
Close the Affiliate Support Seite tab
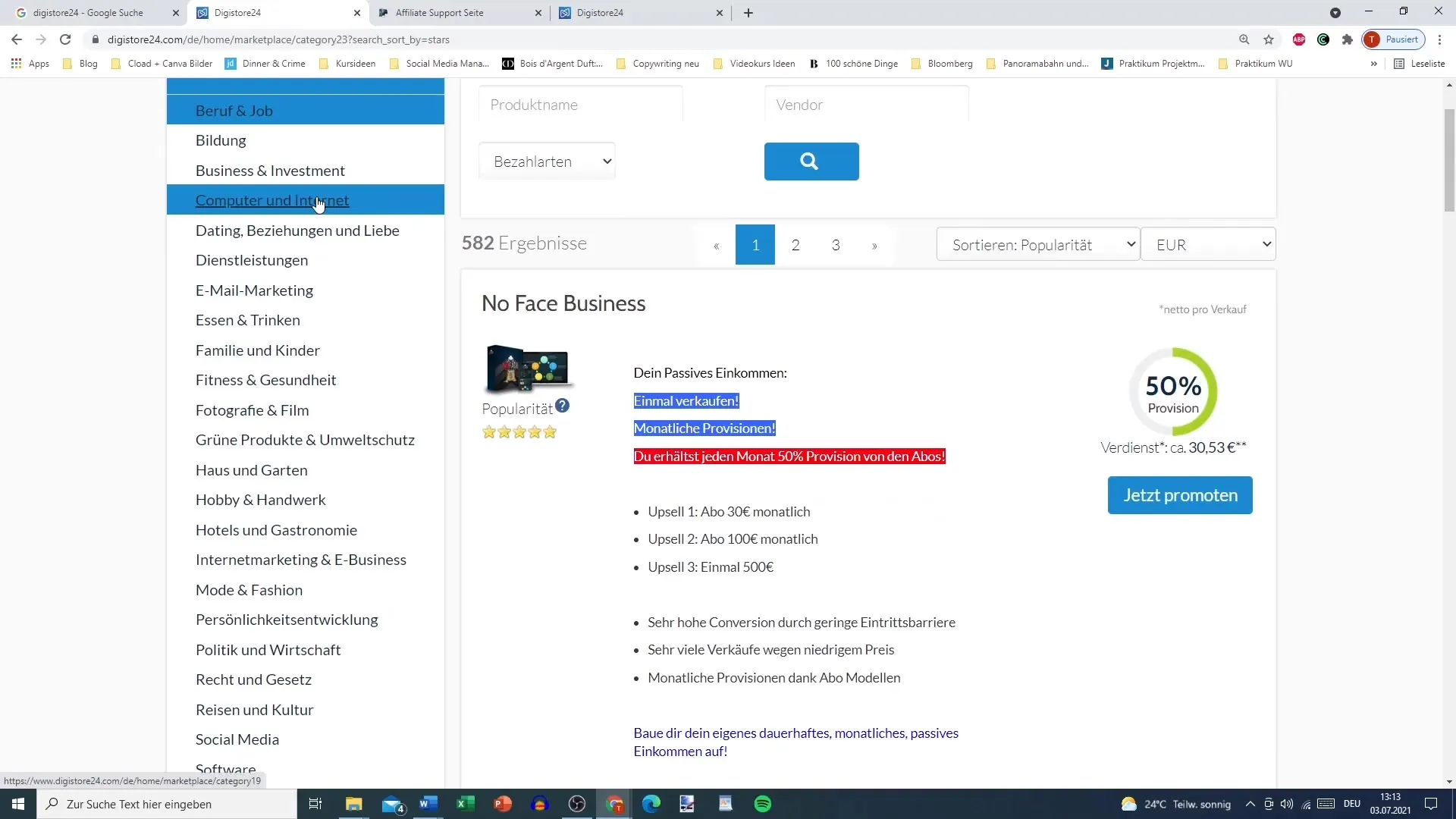pyautogui.click(x=538, y=13)
